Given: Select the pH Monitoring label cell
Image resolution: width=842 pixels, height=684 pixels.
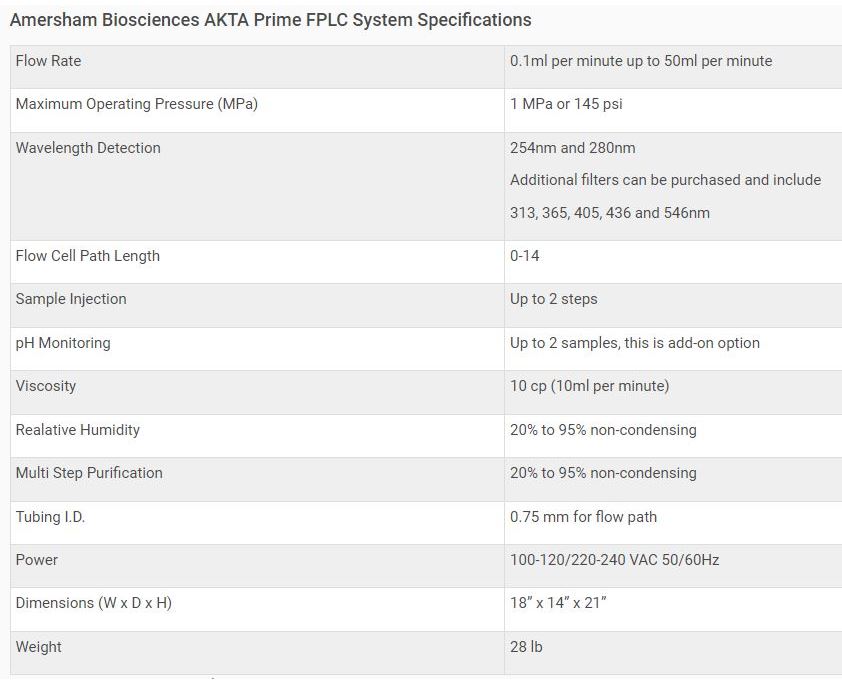Looking at the screenshot, I should pos(63,343).
